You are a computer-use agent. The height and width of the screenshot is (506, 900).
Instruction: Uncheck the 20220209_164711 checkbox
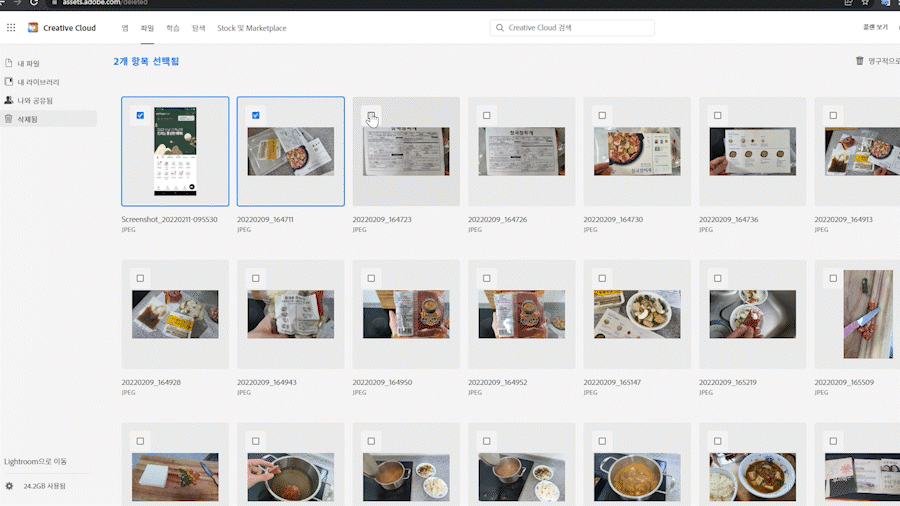(255, 115)
